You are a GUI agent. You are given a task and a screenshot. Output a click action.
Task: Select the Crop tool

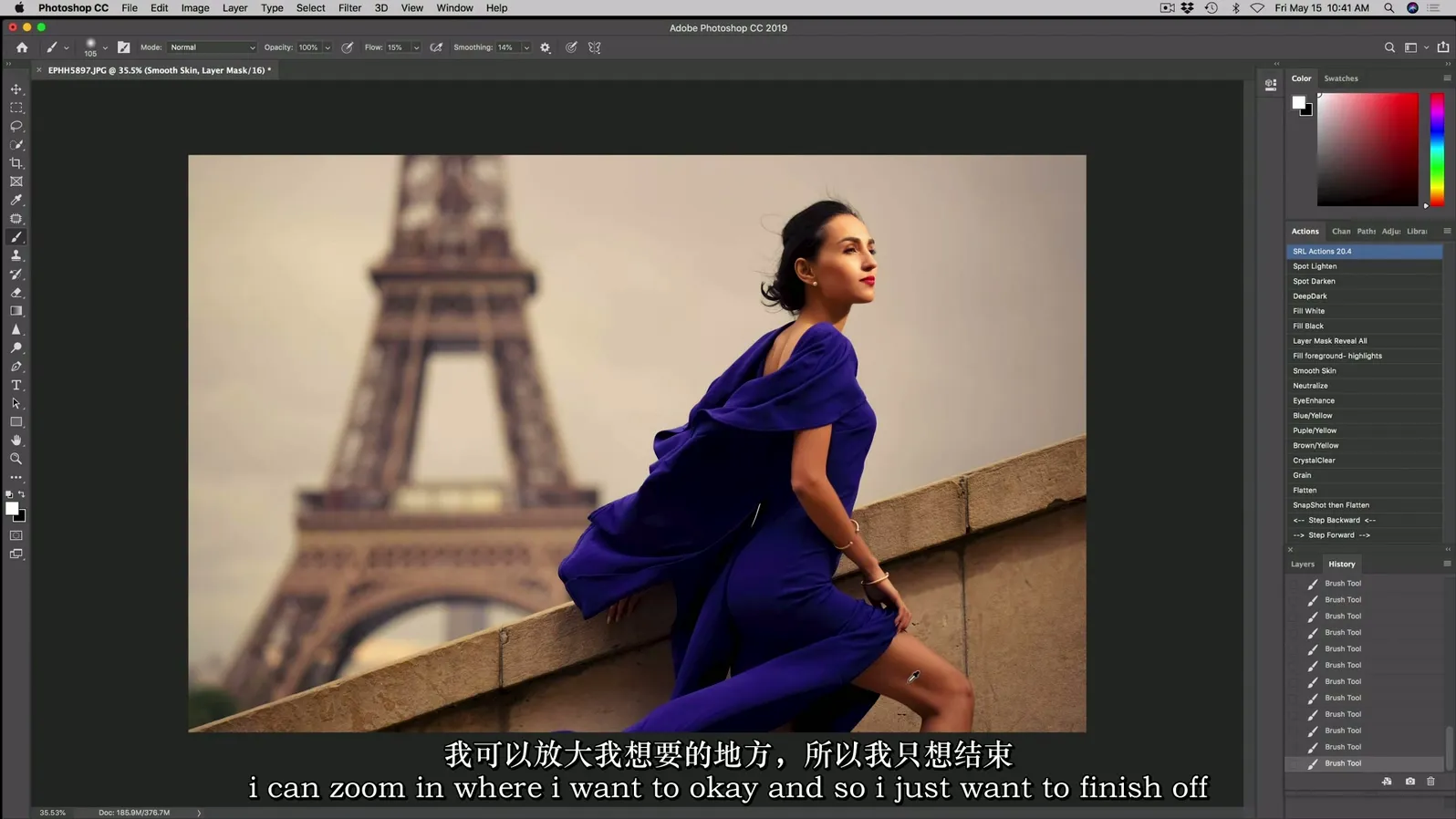16,163
